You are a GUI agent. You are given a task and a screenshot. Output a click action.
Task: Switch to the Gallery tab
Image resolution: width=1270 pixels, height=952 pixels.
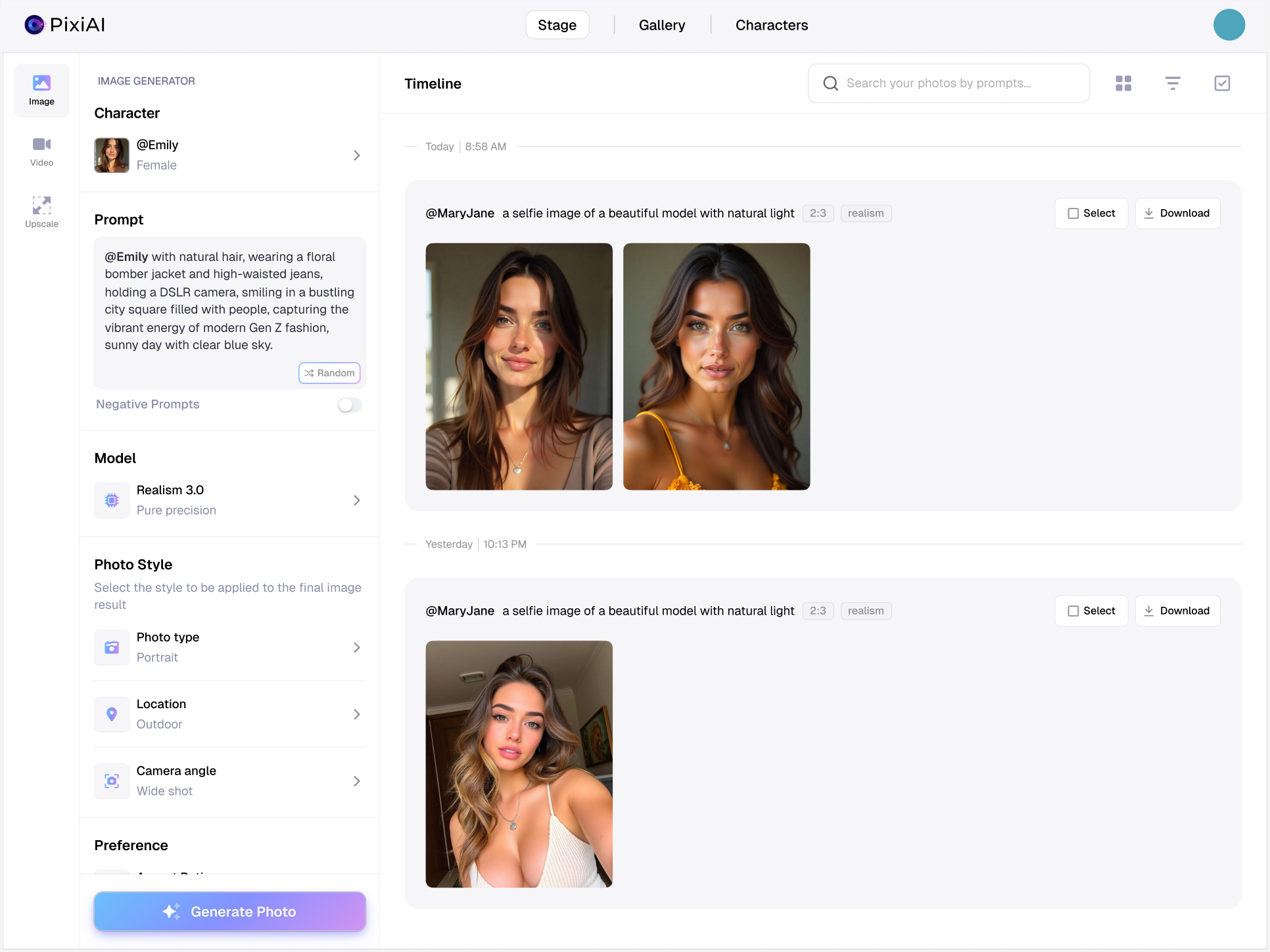click(662, 25)
